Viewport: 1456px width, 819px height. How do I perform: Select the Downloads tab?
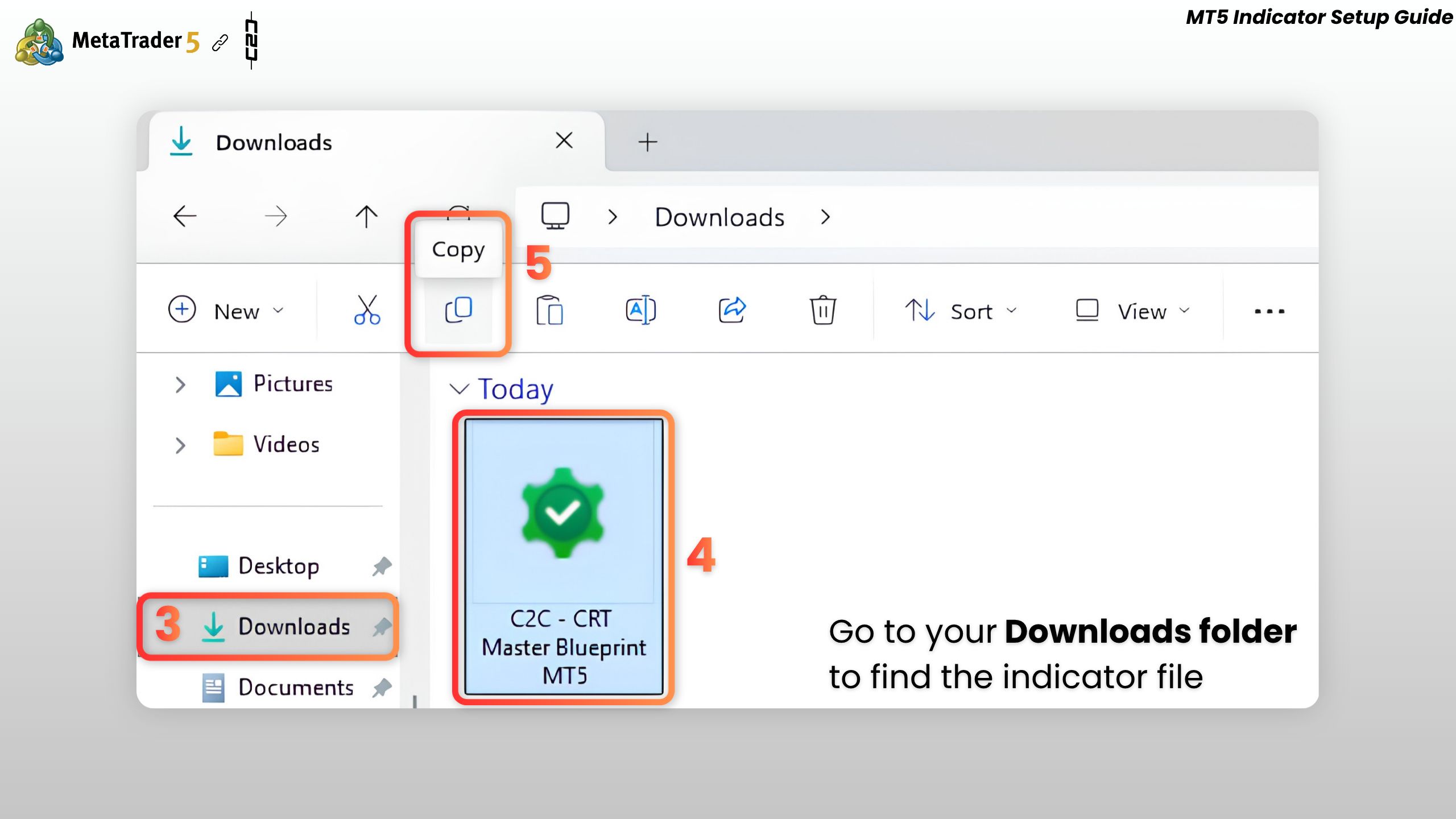[375, 142]
